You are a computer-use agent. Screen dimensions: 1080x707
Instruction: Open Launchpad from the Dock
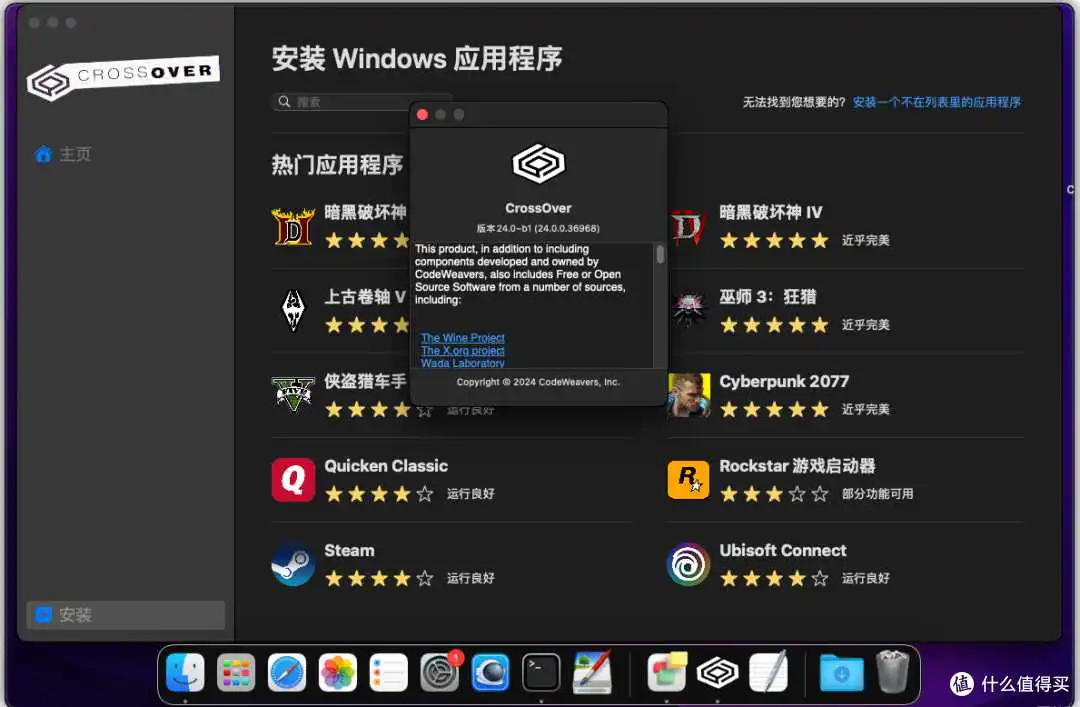click(236, 673)
